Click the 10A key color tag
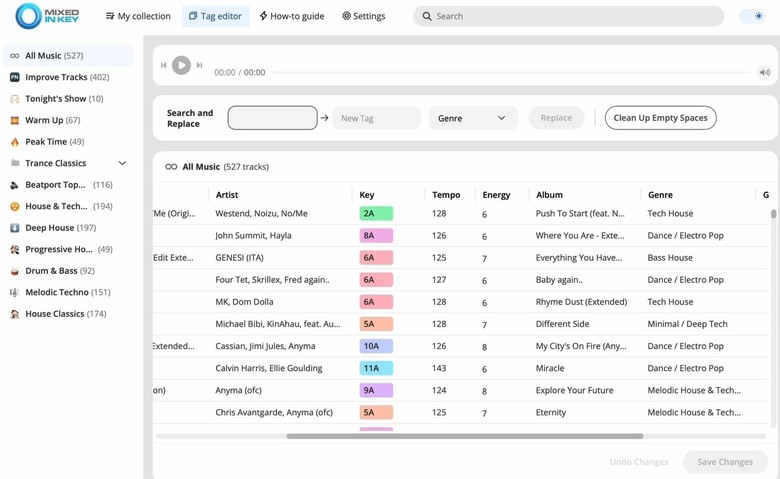 pos(376,346)
